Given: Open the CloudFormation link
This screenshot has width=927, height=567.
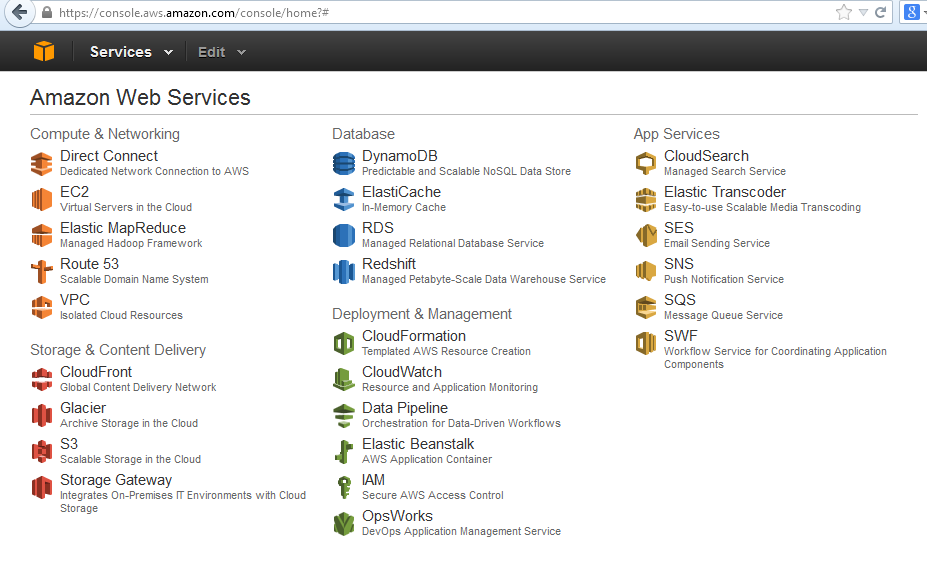Looking at the screenshot, I should coord(414,336).
